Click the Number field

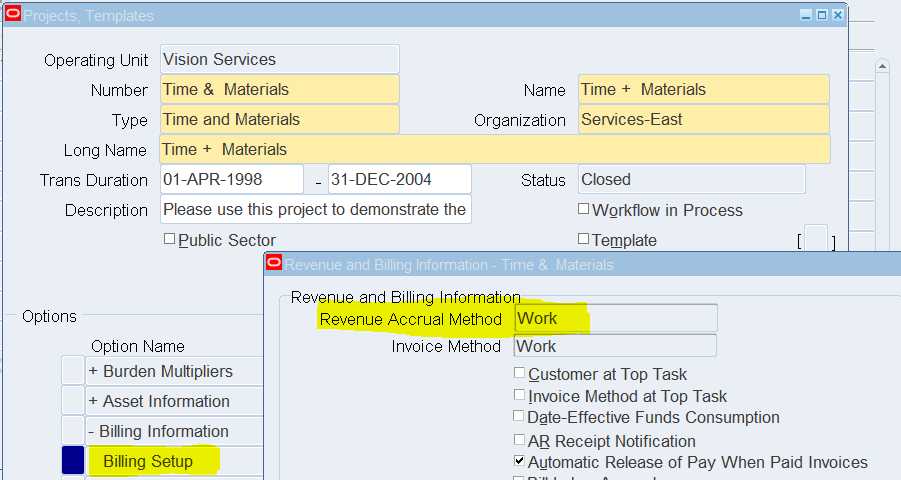280,89
